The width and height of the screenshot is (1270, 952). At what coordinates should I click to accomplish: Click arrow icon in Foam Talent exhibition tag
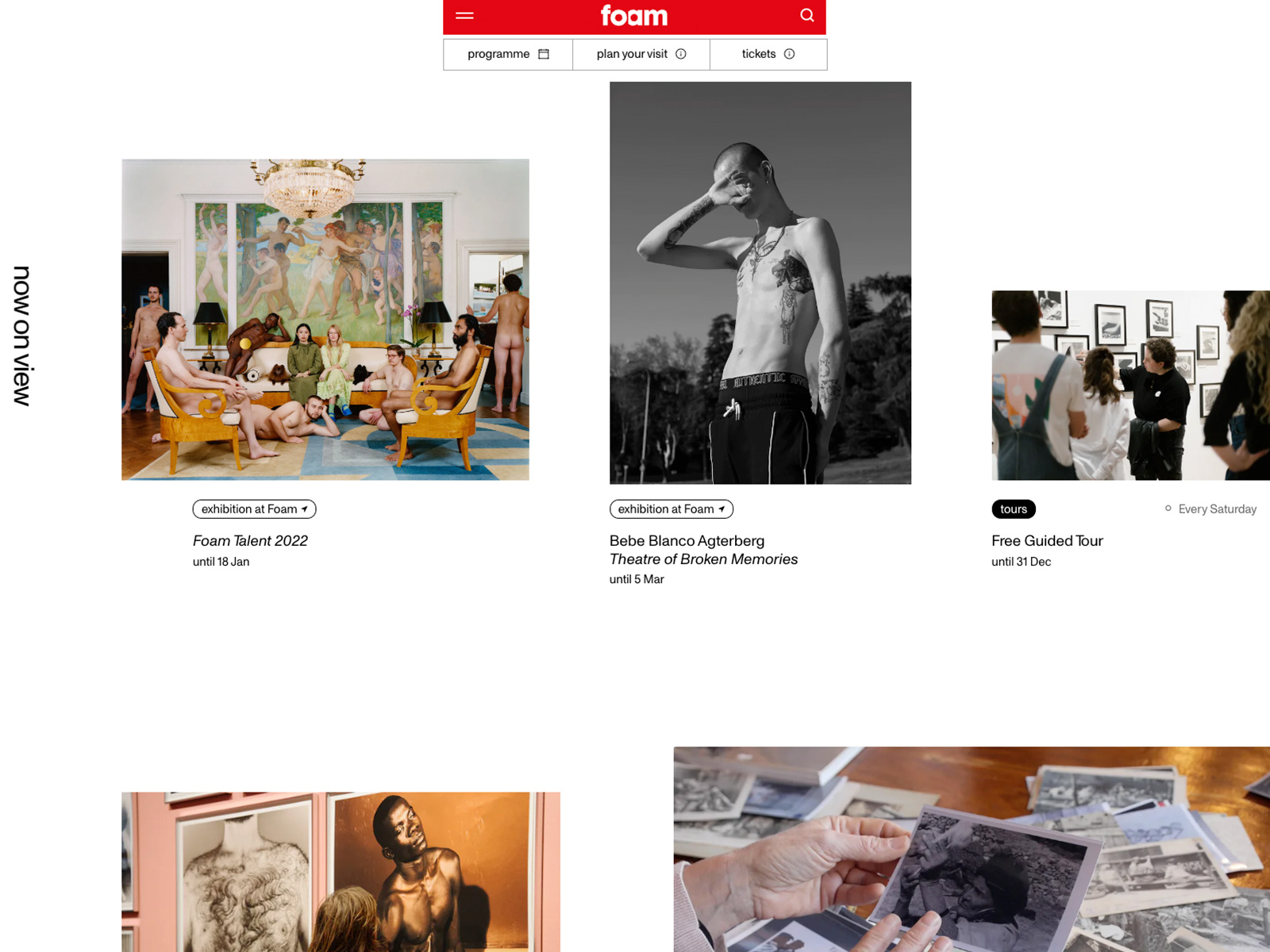coord(305,509)
